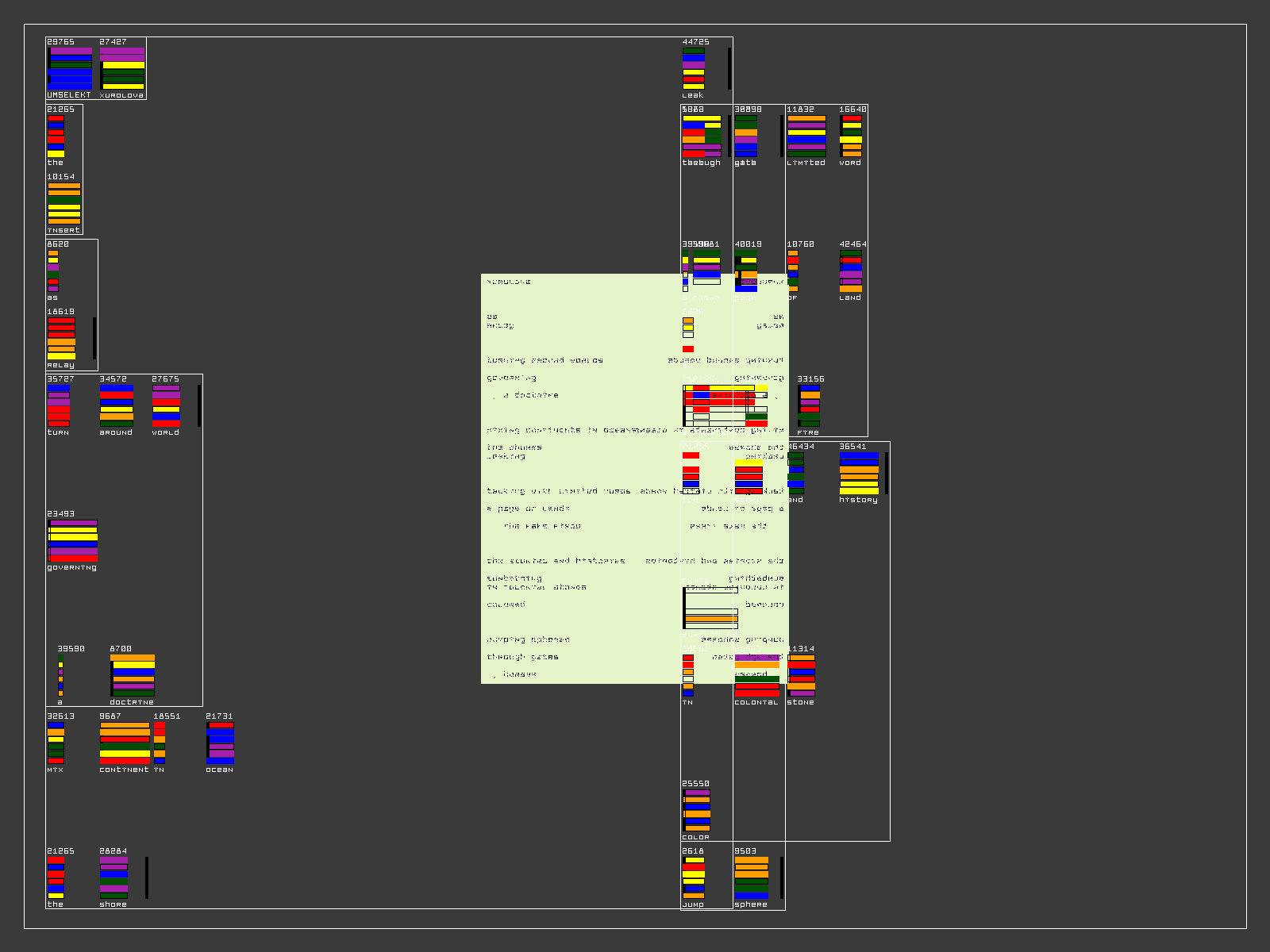Select the doctrine block numbered 8700

pos(133,676)
